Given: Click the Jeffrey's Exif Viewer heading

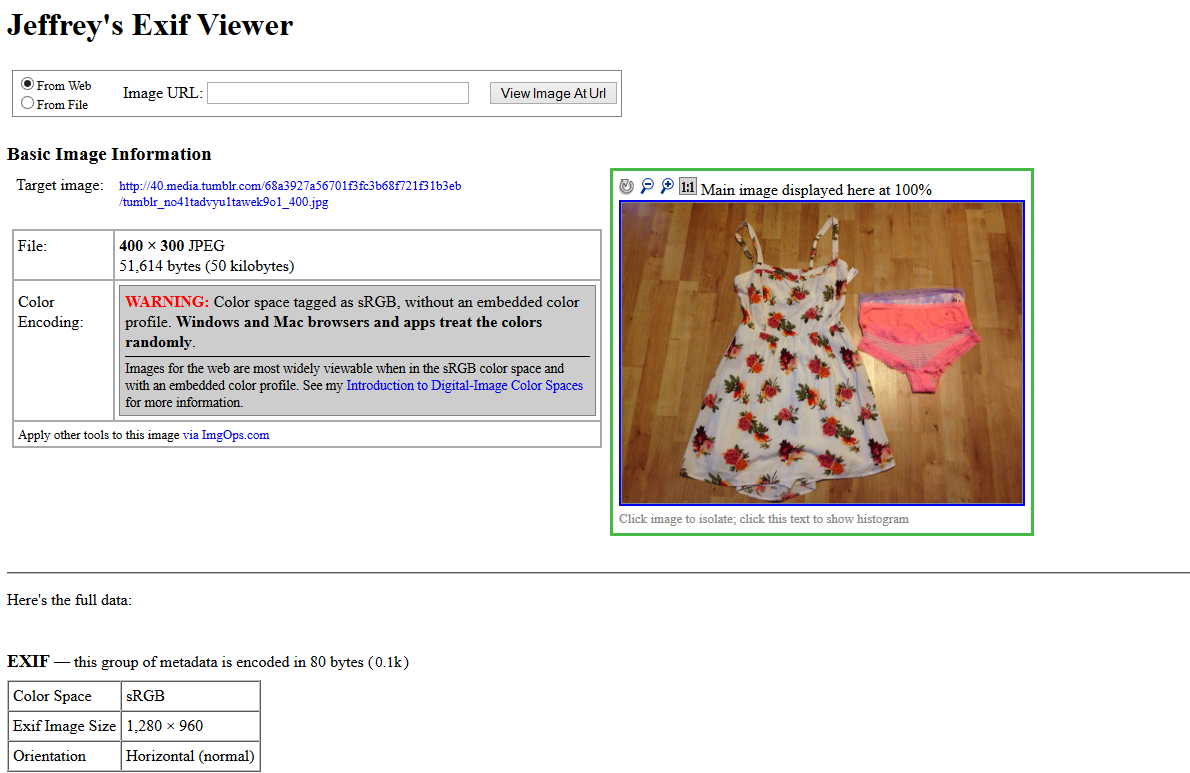Looking at the screenshot, I should click(150, 26).
